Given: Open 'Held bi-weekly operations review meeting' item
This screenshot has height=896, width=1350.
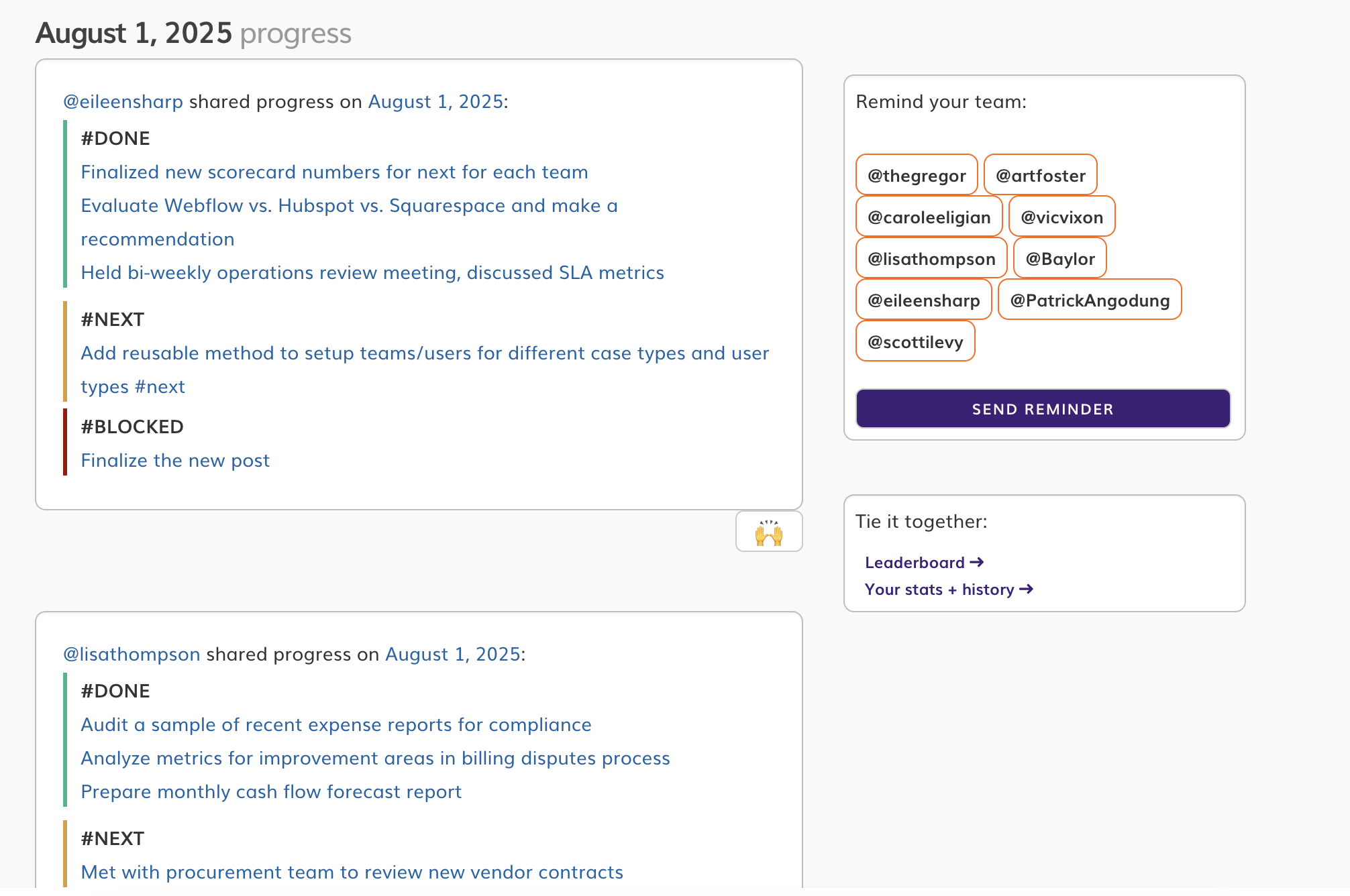Looking at the screenshot, I should tap(372, 272).
